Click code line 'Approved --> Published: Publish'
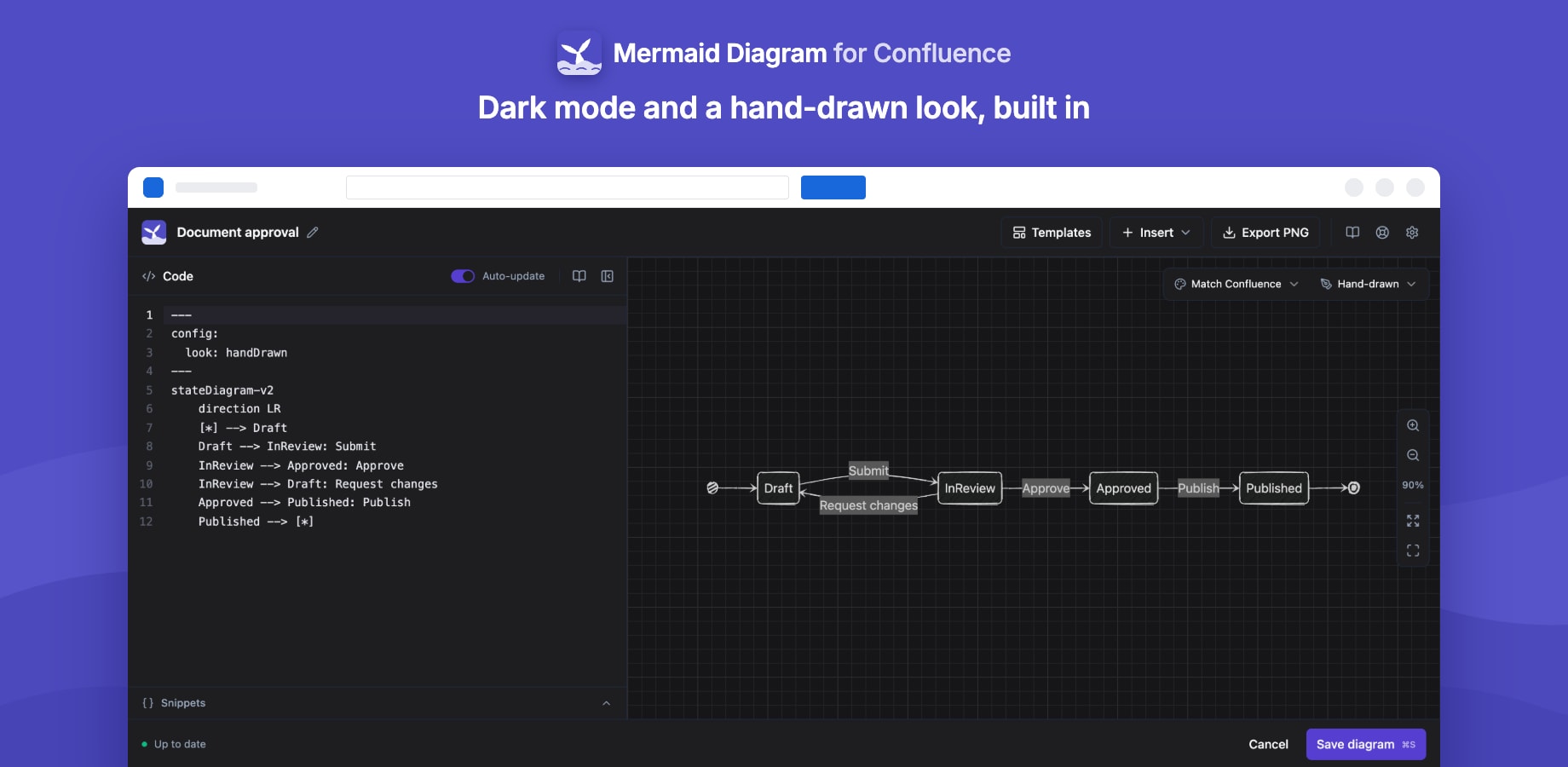The image size is (1568, 767). (304, 503)
